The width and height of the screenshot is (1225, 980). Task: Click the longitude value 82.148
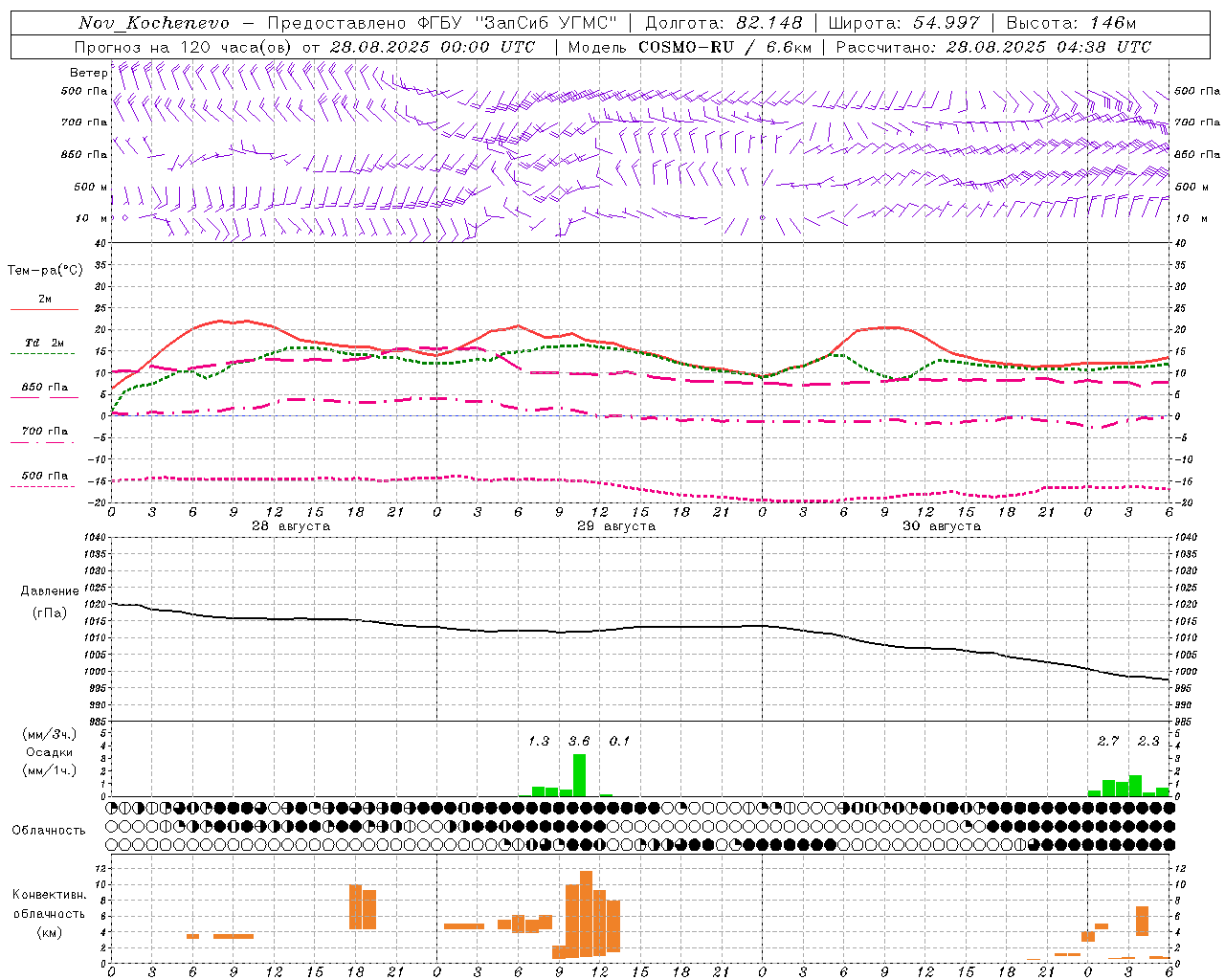click(769, 23)
